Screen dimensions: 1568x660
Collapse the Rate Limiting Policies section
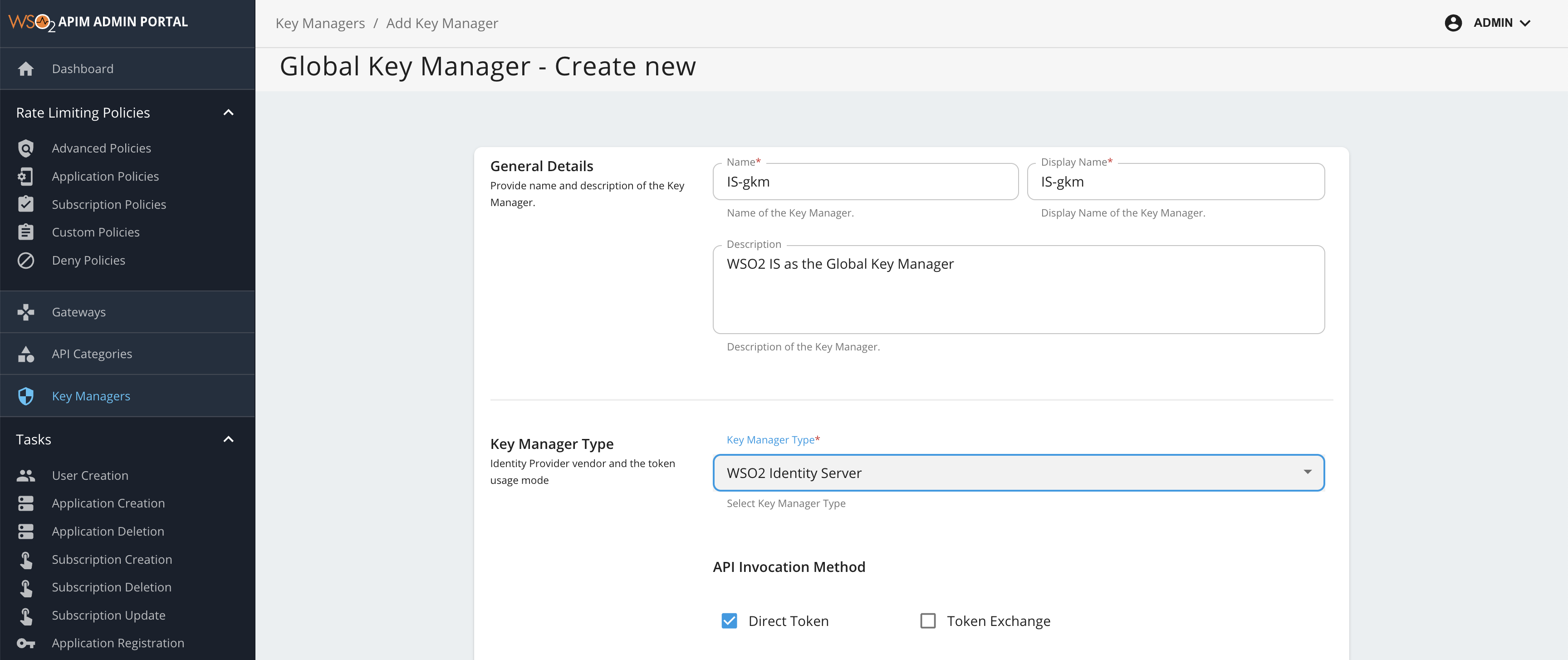(228, 112)
